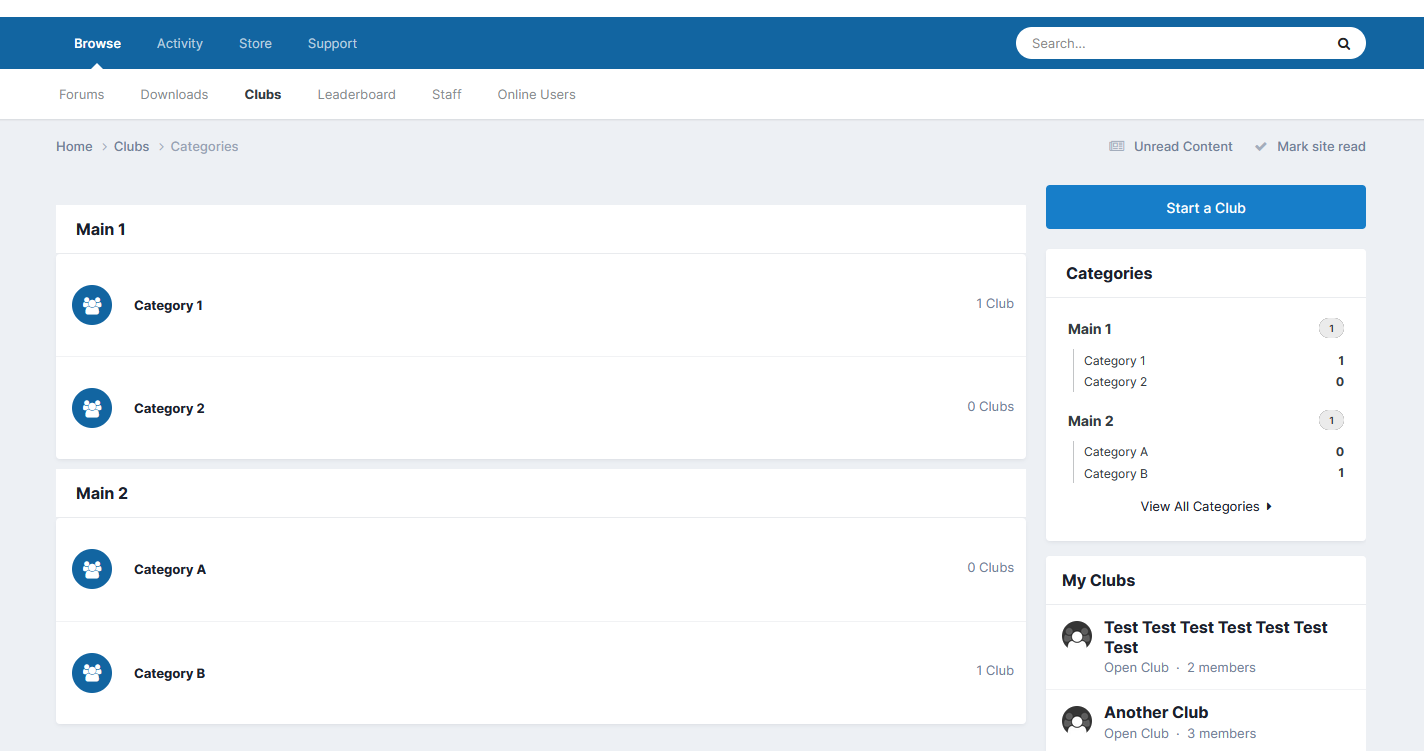Click the Another Club avatar
1424x751 pixels.
(x=1077, y=721)
